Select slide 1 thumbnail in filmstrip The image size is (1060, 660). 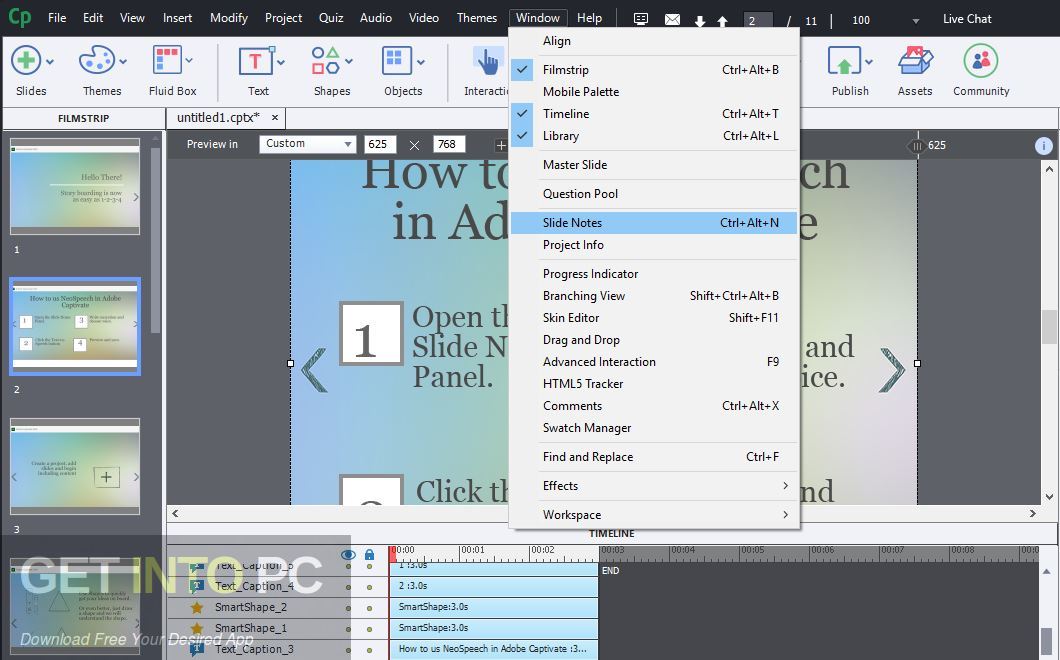point(75,187)
